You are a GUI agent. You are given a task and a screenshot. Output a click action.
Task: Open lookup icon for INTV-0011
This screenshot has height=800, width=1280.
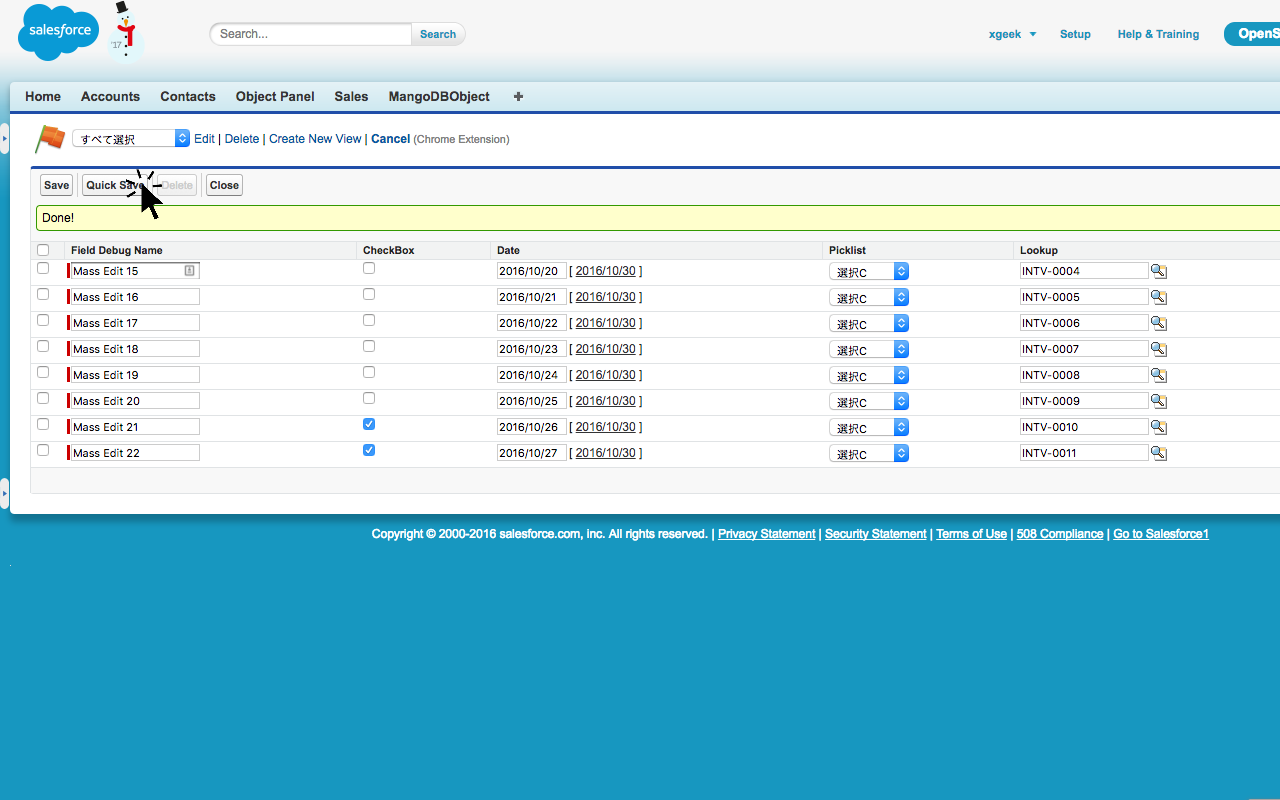(x=1159, y=453)
